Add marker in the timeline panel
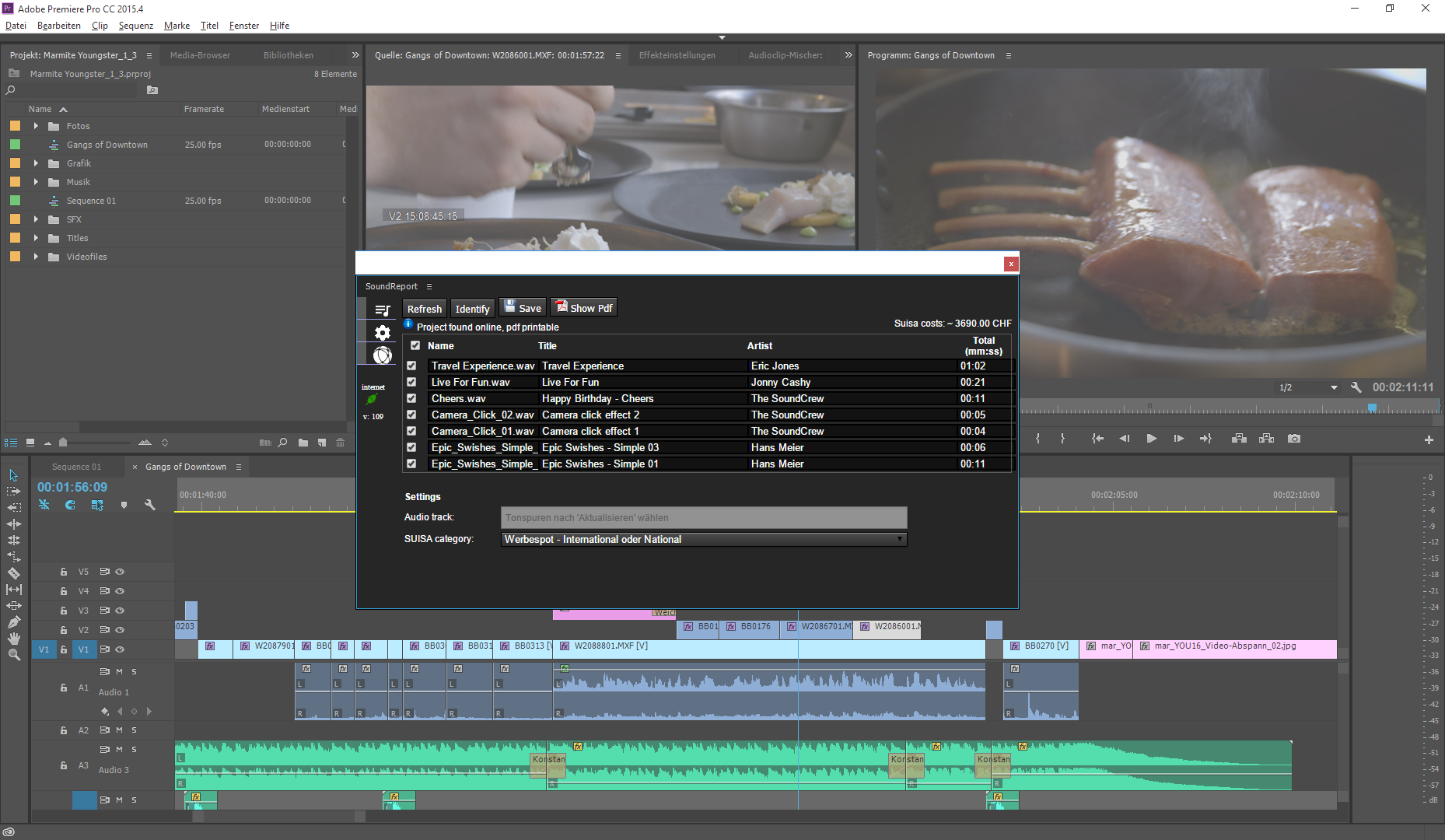 (x=124, y=505)
